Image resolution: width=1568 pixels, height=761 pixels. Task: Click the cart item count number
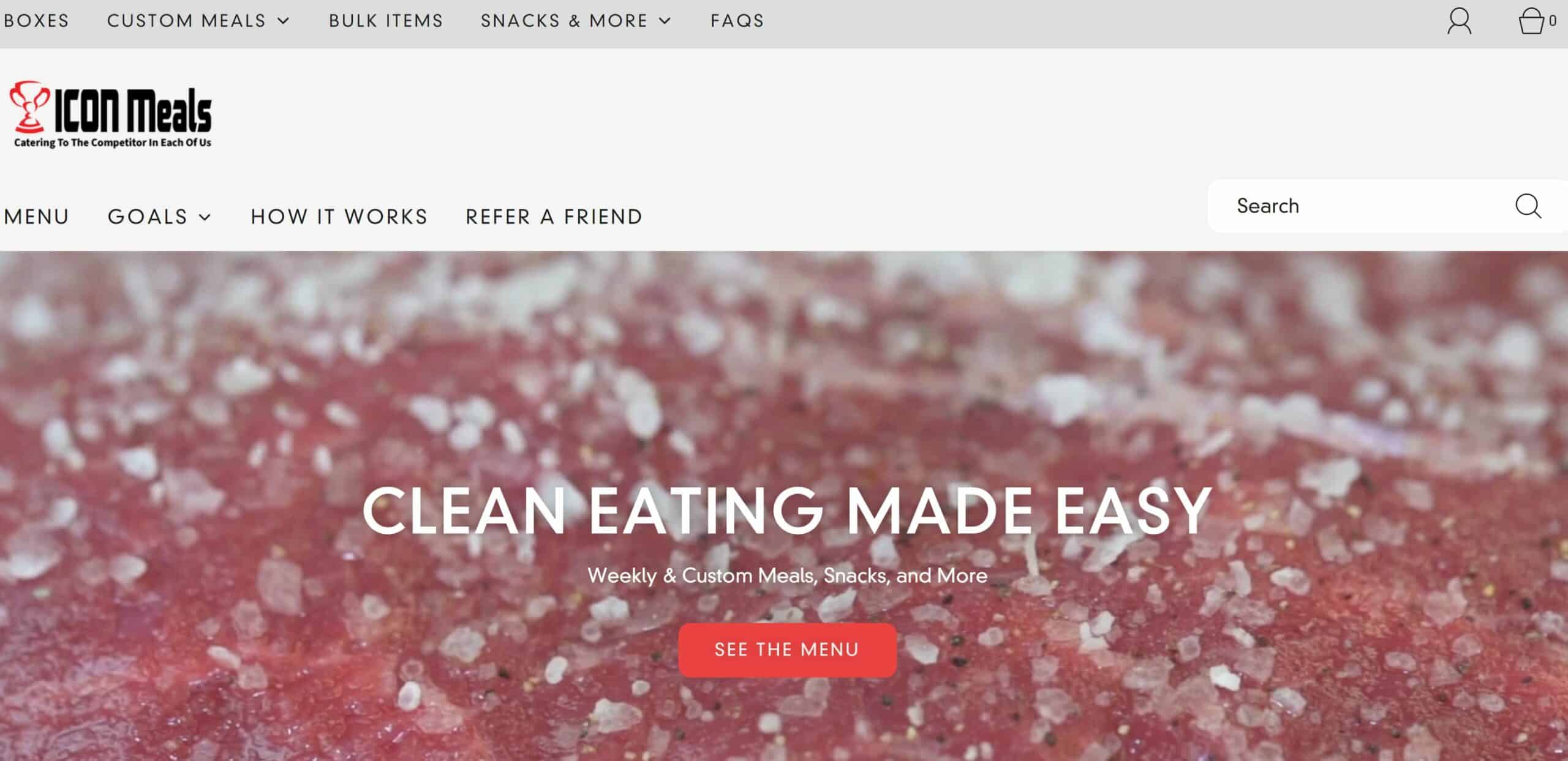[x=1553, y=21]
